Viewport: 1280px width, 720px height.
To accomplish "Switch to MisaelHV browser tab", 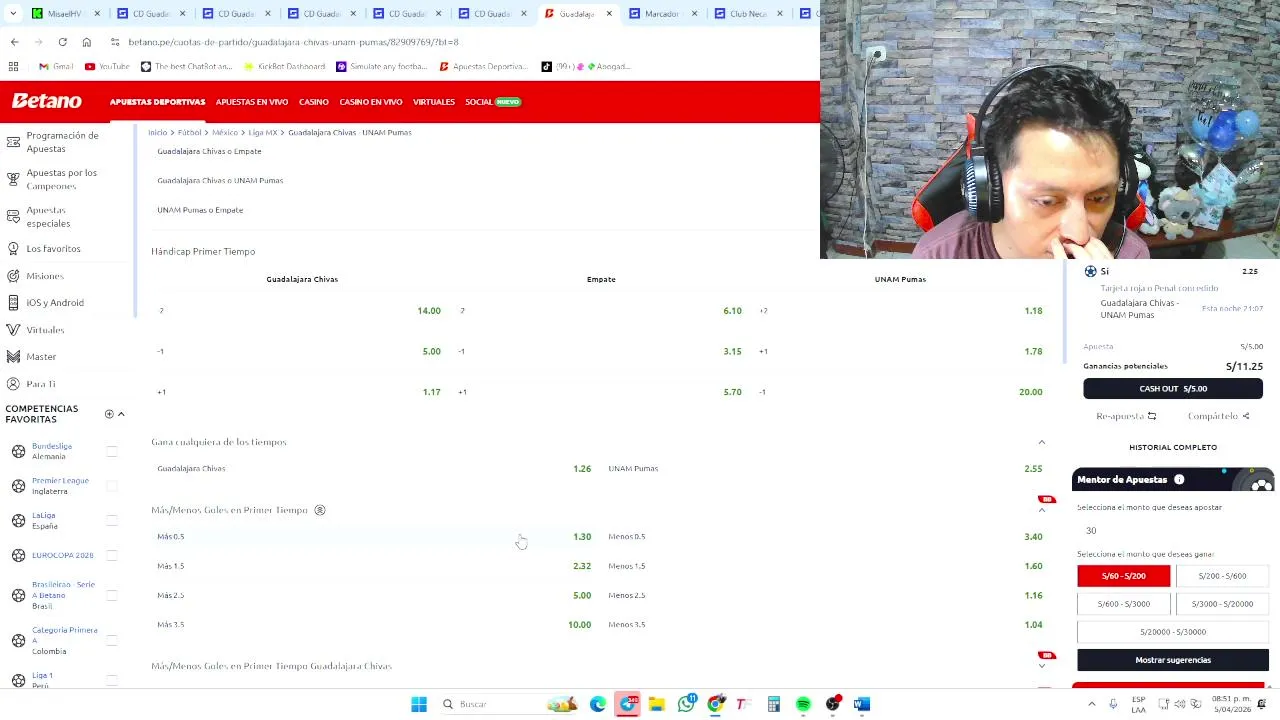I will [66, 14].
